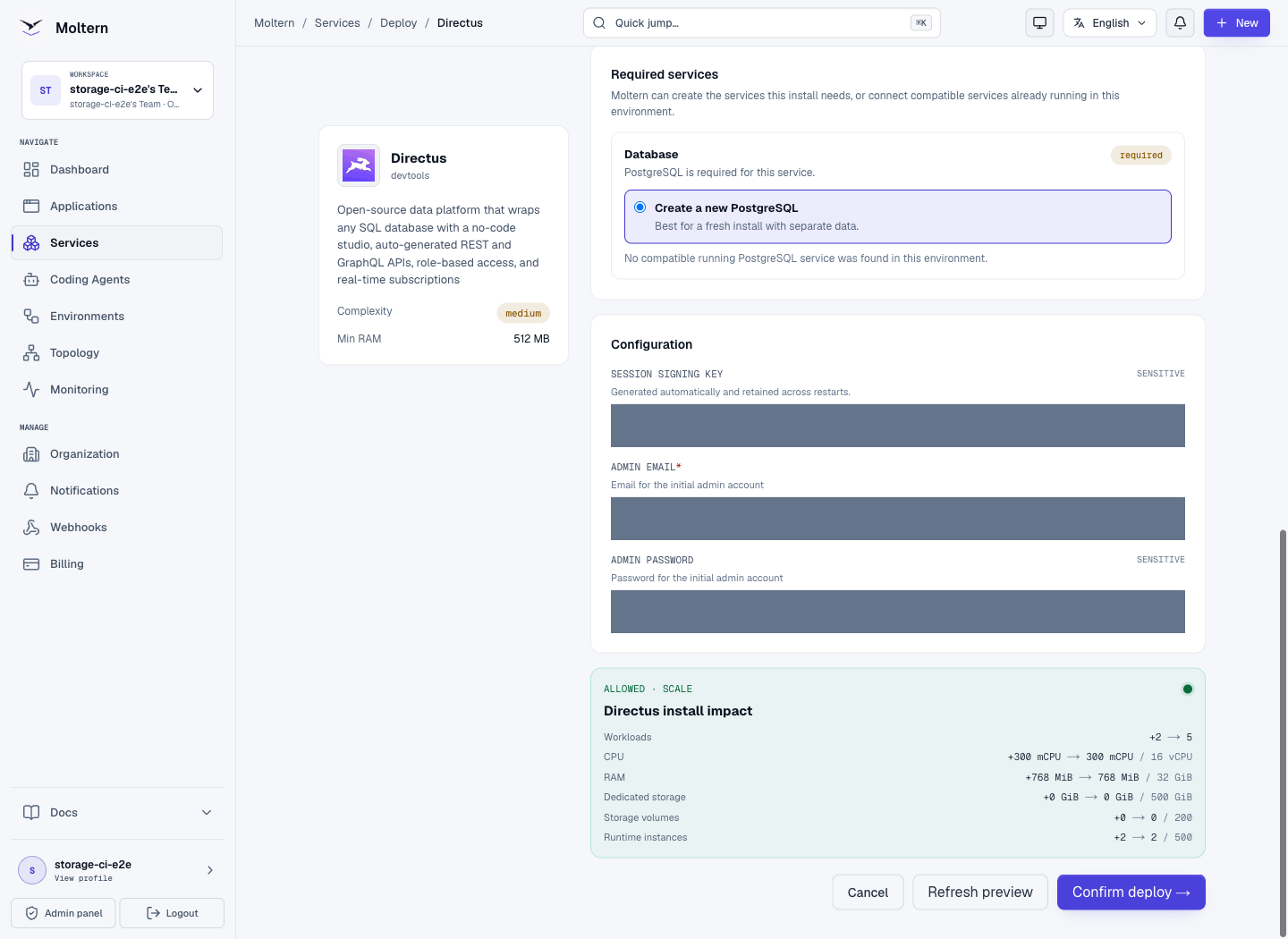Click the Topology network icon
The width and height of the screenshot is (1288, 939).
tap(31, 353)
